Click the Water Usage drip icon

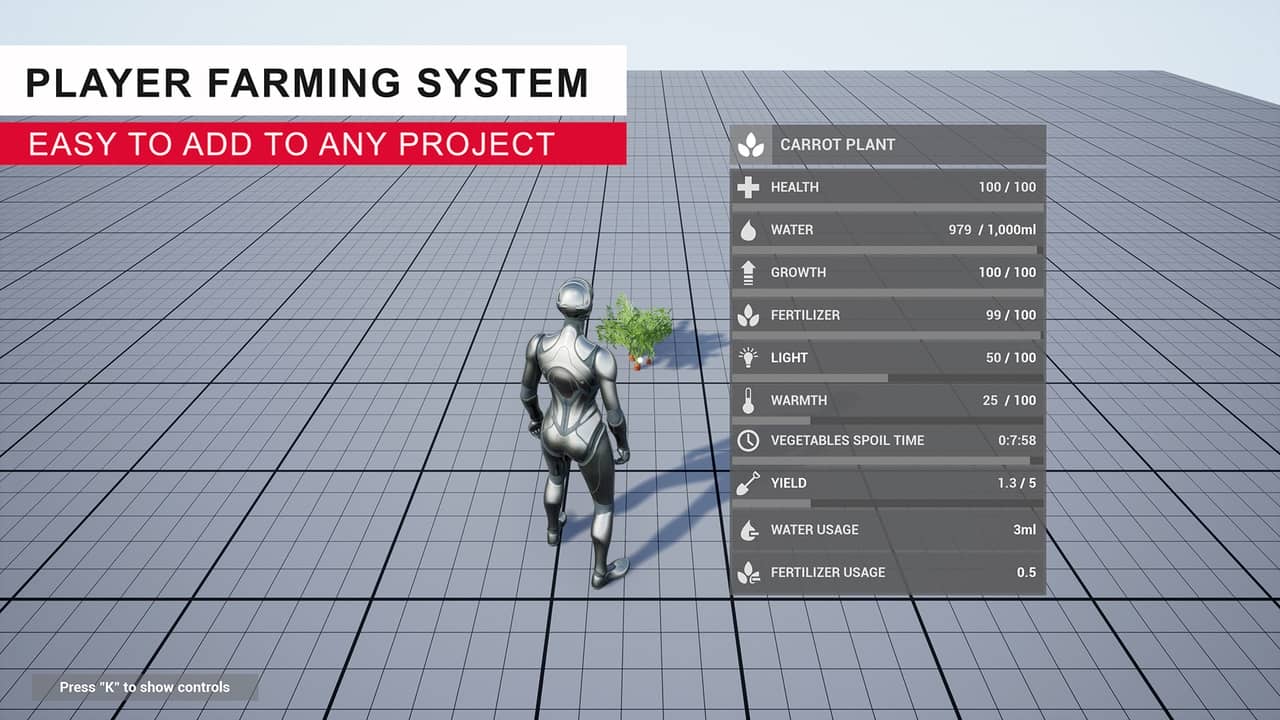coord(748,529)
